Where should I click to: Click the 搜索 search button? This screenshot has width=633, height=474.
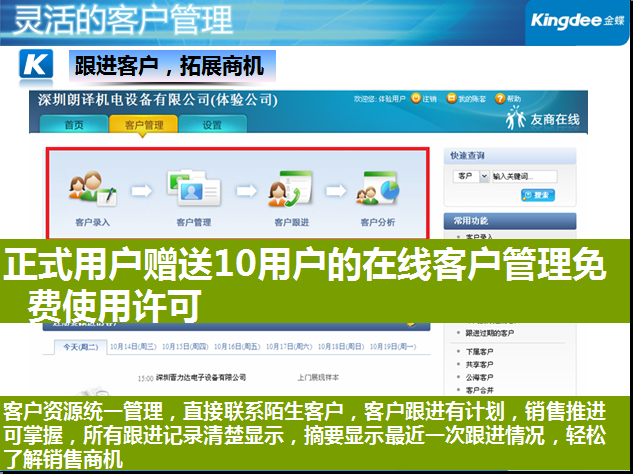[538, 195]
